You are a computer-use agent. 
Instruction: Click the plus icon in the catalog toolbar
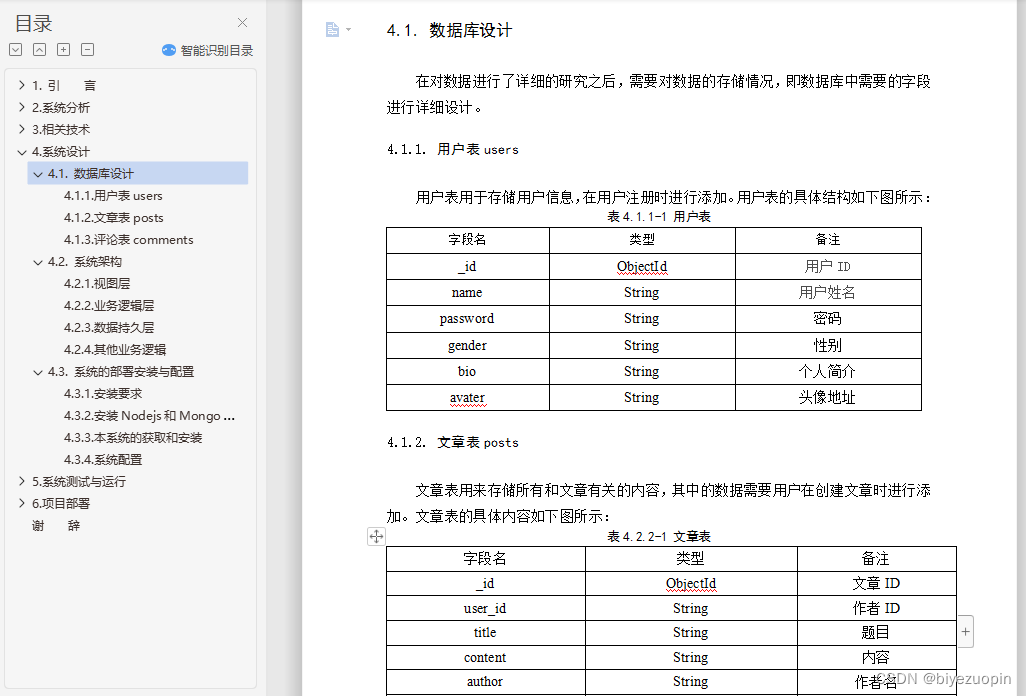[x=63, y=49]
